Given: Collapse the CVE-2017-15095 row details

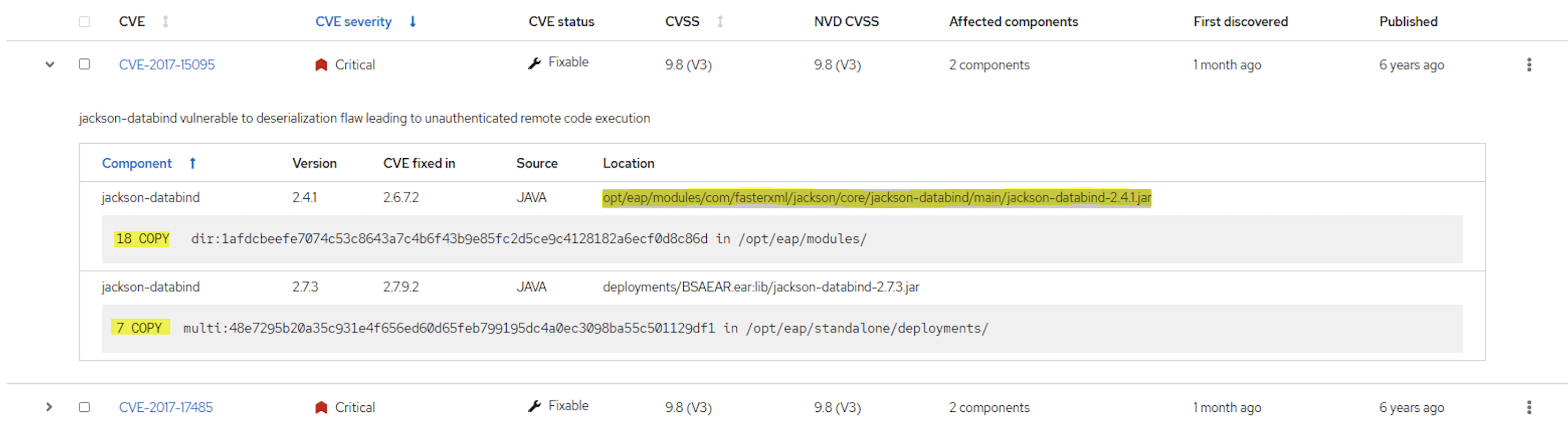Looking at the screenshot, I should point(50,64).
